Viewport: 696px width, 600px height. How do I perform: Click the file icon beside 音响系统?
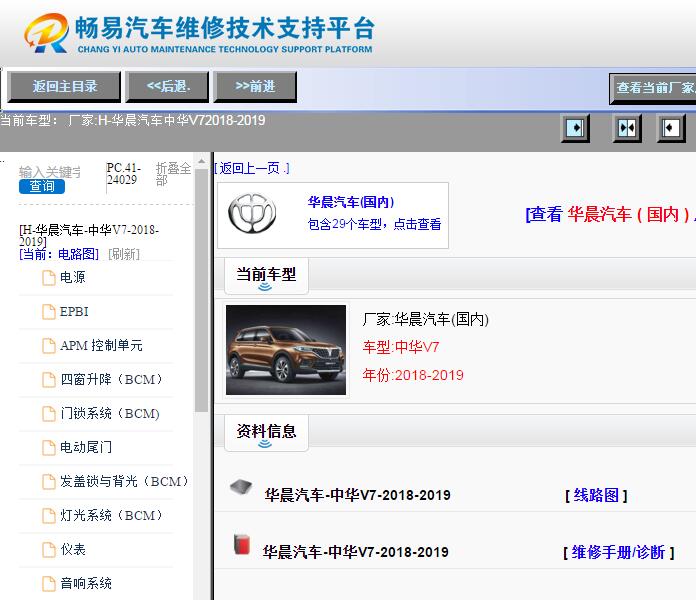[x=48, y=584]
